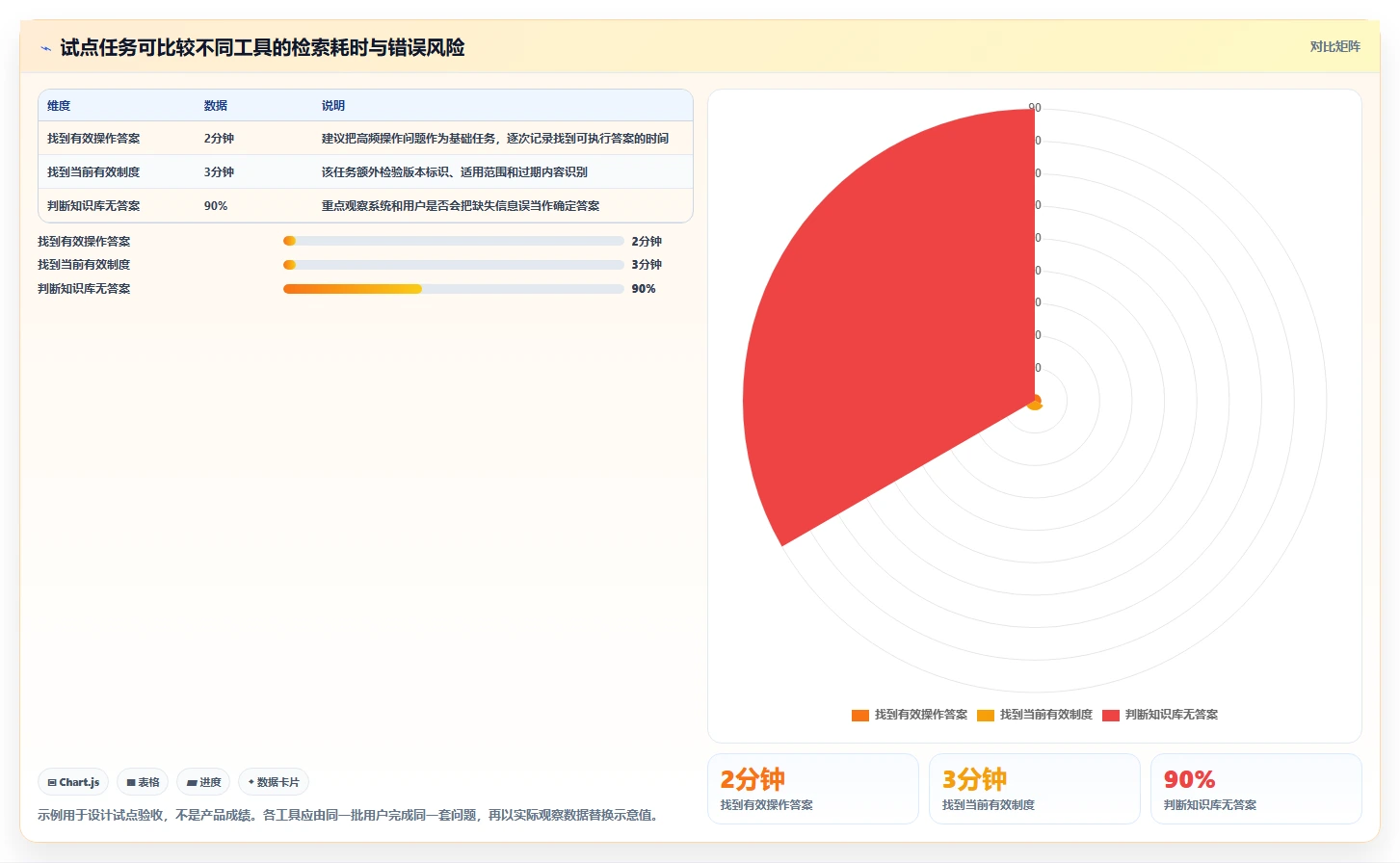This screenshot has height=863, width=1400.
Task: Click the 找到当前有效制度 progress bar
Action: [453, 265]
